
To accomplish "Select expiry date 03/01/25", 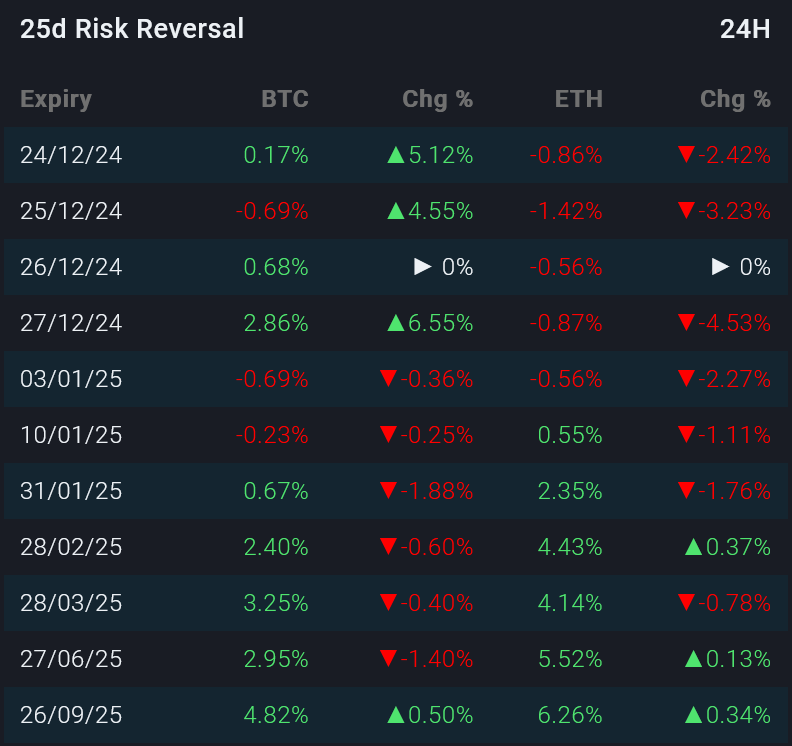I will click(71, 379).
